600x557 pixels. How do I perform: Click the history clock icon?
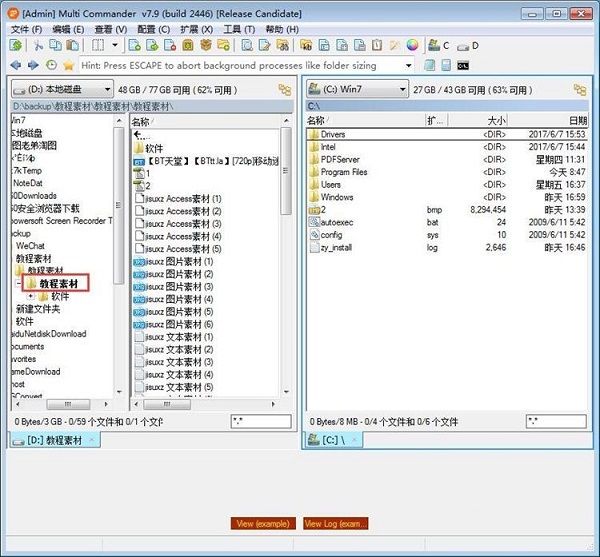click(x=52, y=65)
